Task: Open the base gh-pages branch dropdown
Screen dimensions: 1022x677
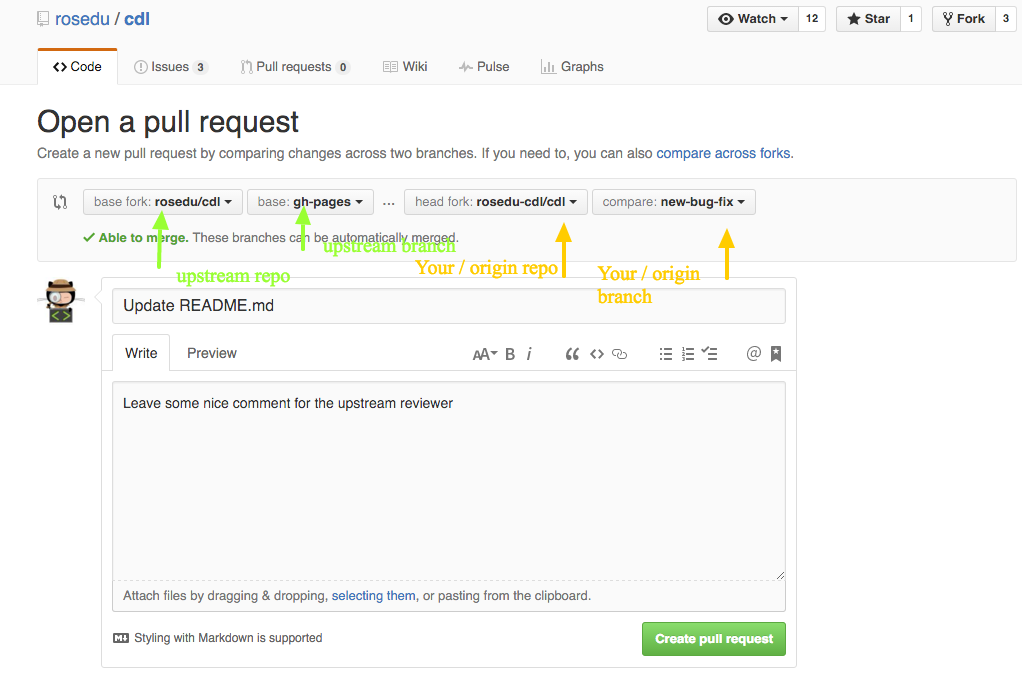Action: pyautogui.click(x=310, y=202)
